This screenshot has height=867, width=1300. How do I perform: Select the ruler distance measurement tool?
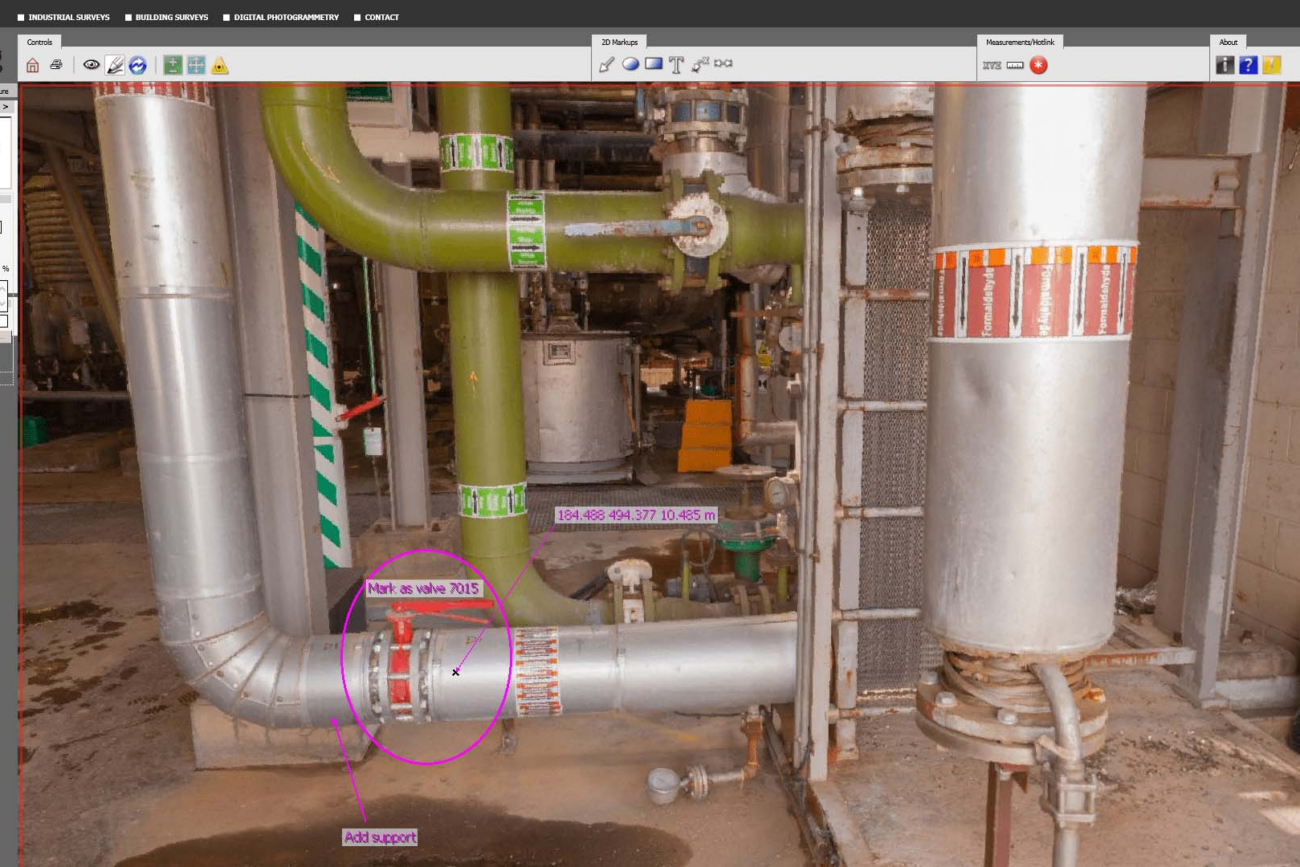[1015, 65]
